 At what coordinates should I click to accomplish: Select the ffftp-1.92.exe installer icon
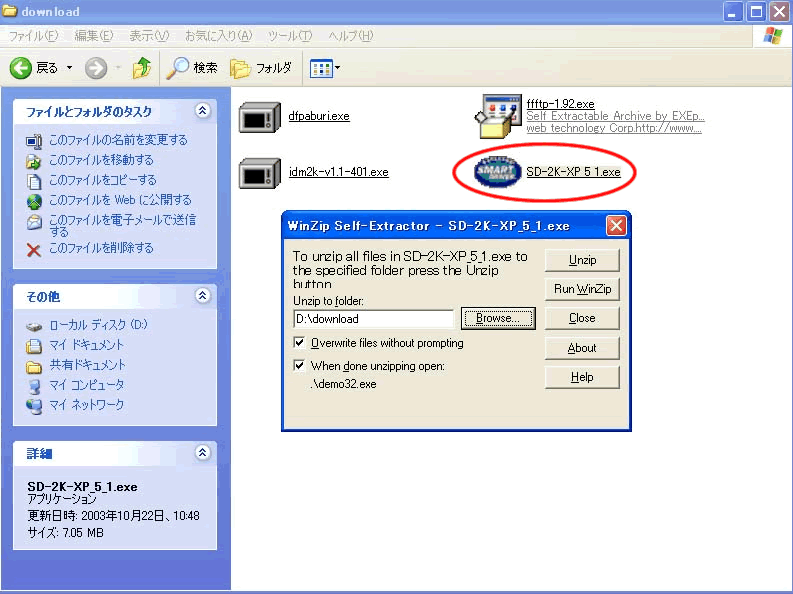click(x=498, y=116)
